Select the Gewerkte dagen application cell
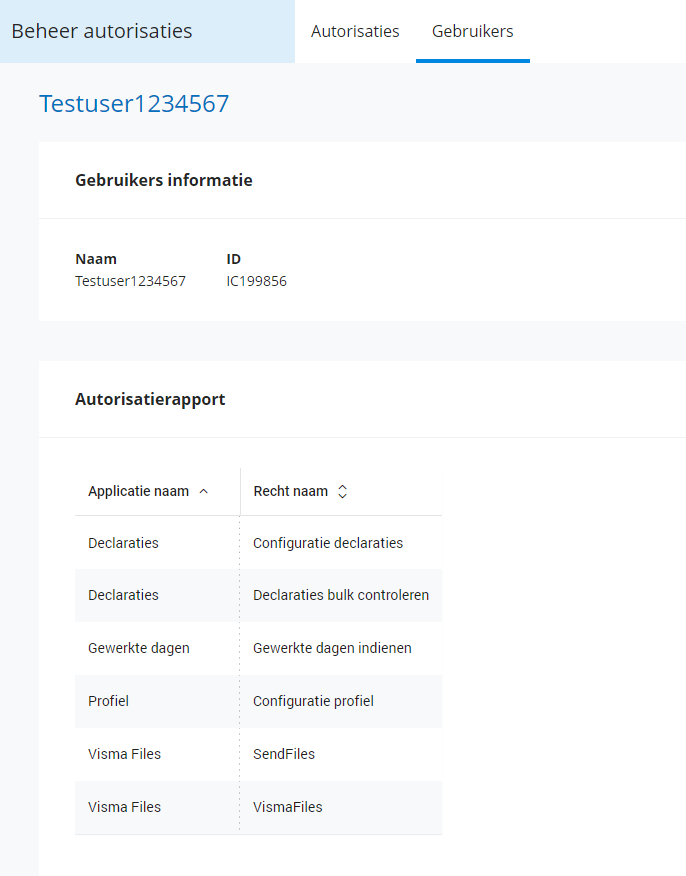Image resolution: width=686 pixels, height=876 pixels. tap(138, 648)
